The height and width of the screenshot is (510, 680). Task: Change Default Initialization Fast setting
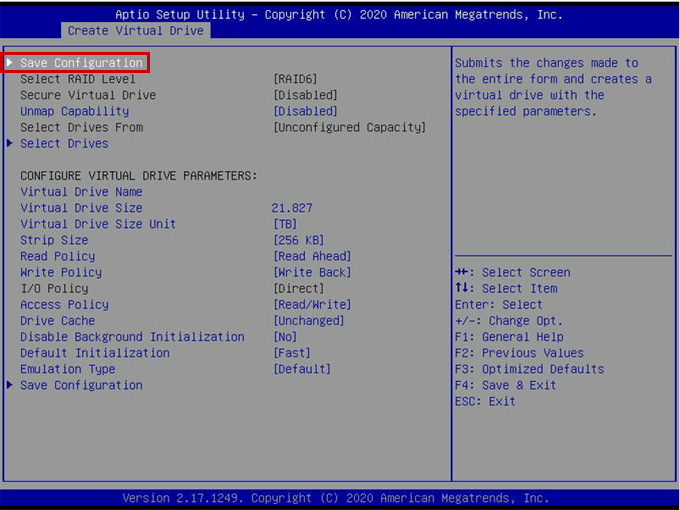(292, 353)
